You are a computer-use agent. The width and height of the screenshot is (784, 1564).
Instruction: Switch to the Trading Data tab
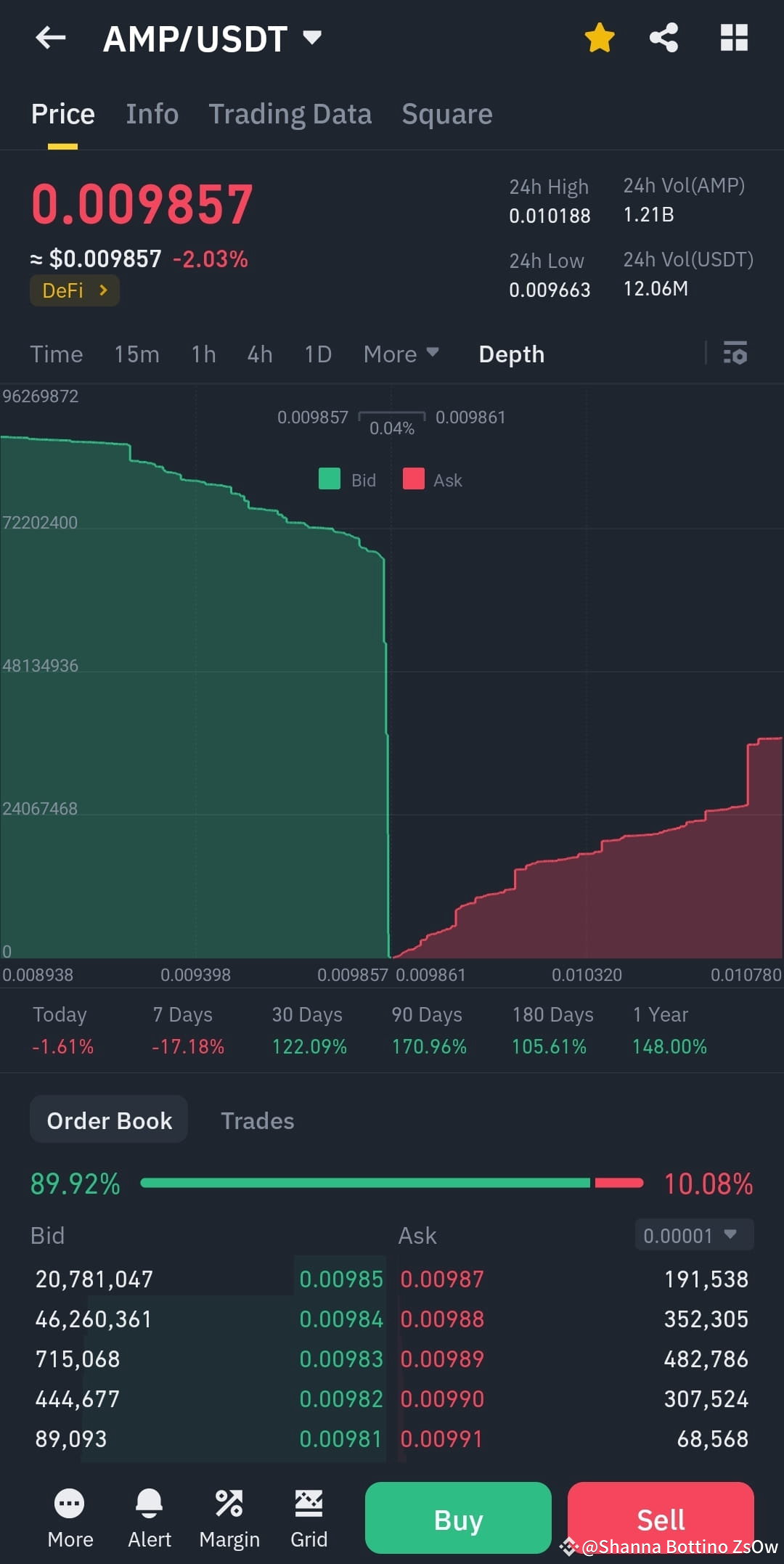click(x=290, y=114)
